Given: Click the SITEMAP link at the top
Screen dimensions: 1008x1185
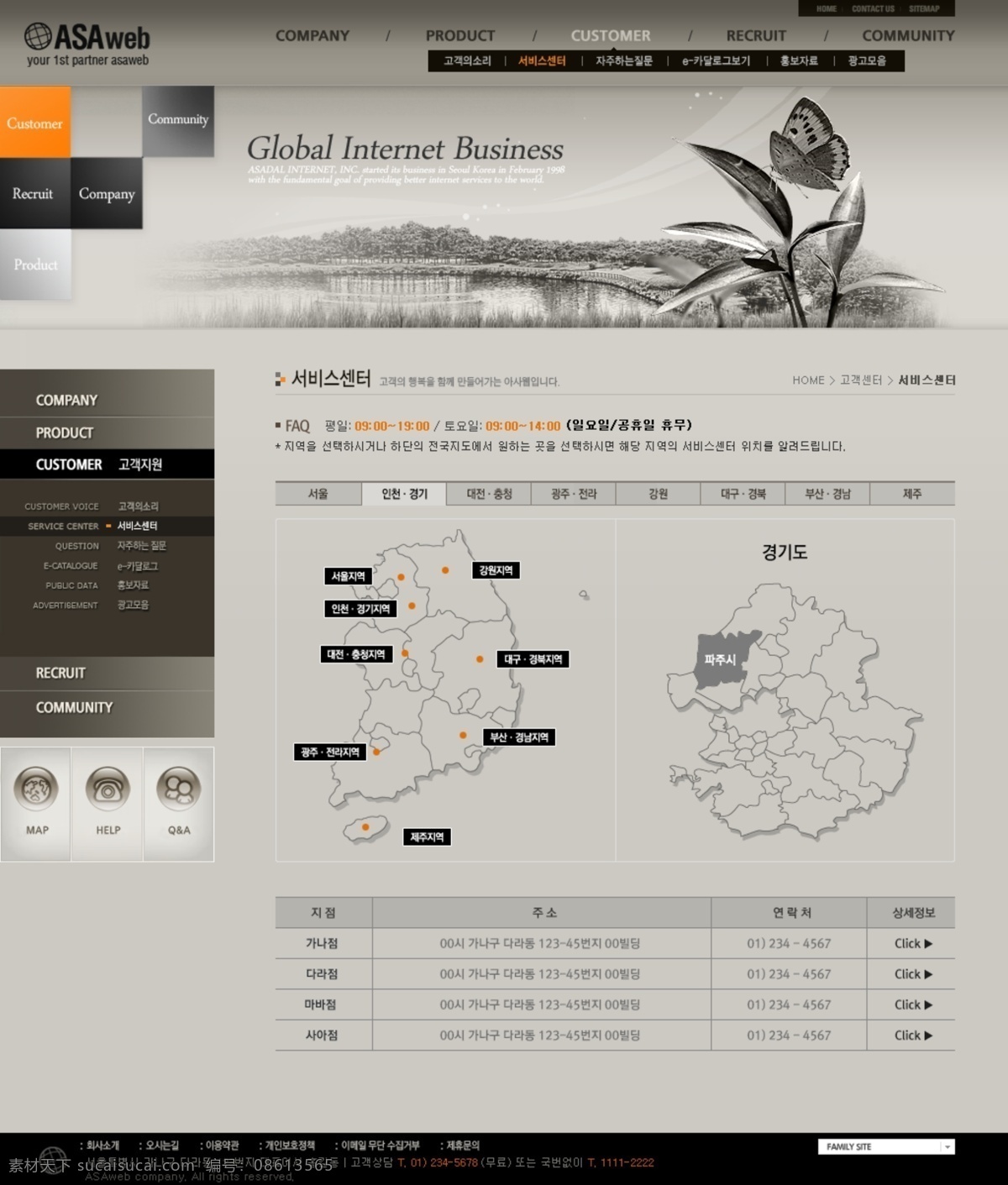Looking at the screenshot, I should click(x=924, y=8).
